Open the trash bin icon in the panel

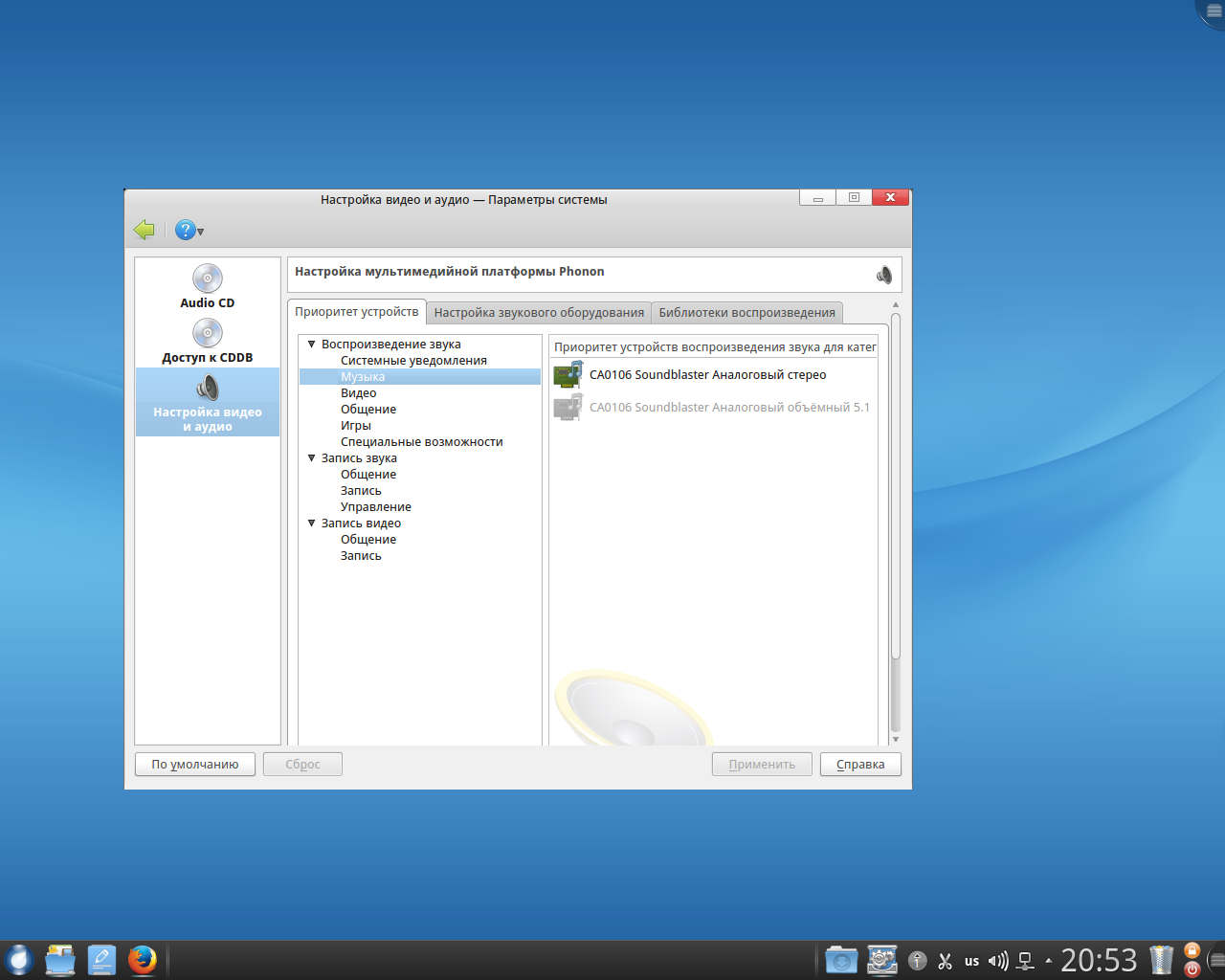click(1161, 960)
